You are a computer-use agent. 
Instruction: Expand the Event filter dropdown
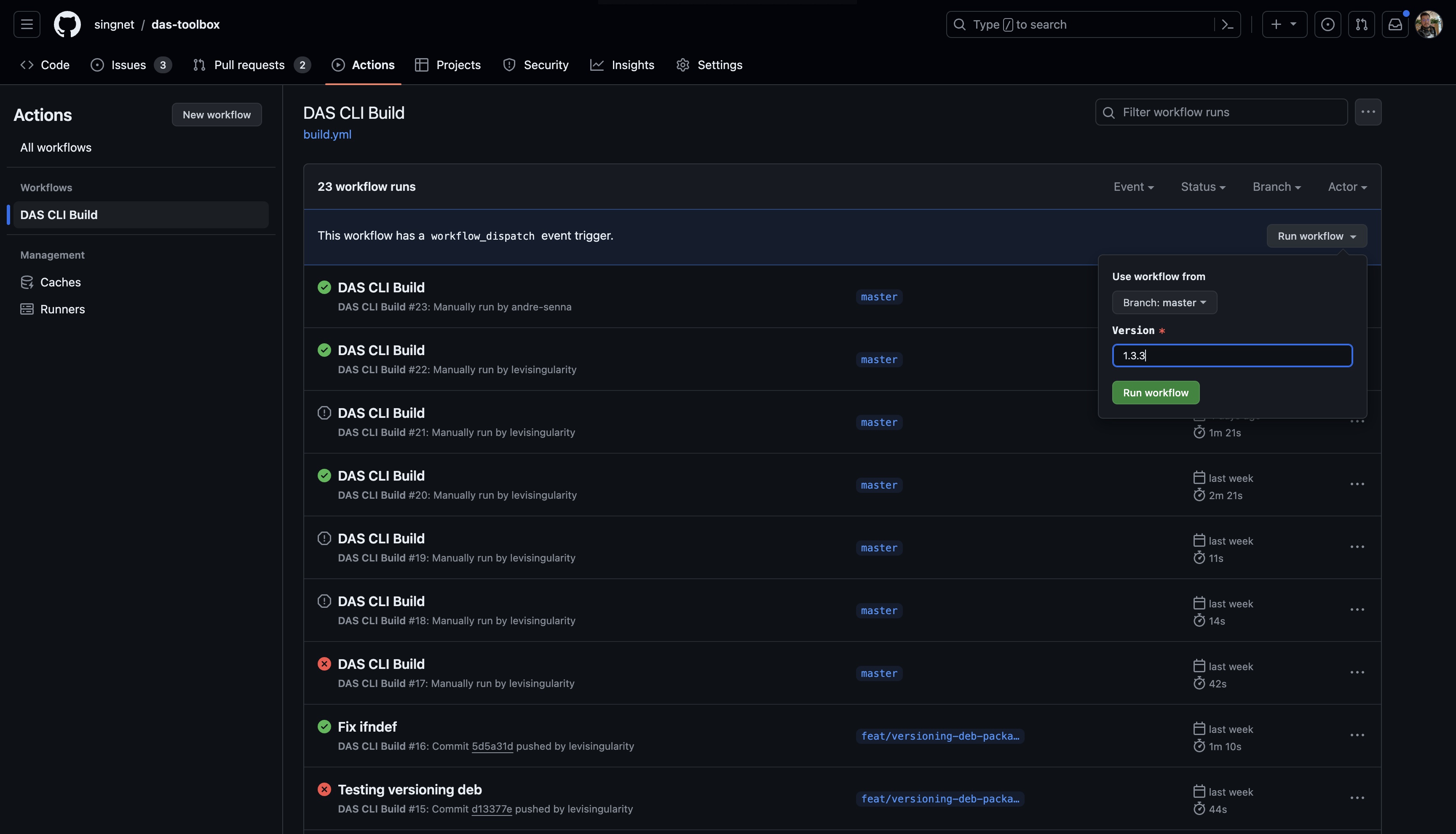pyautogui.click(x=1134, y=187)
